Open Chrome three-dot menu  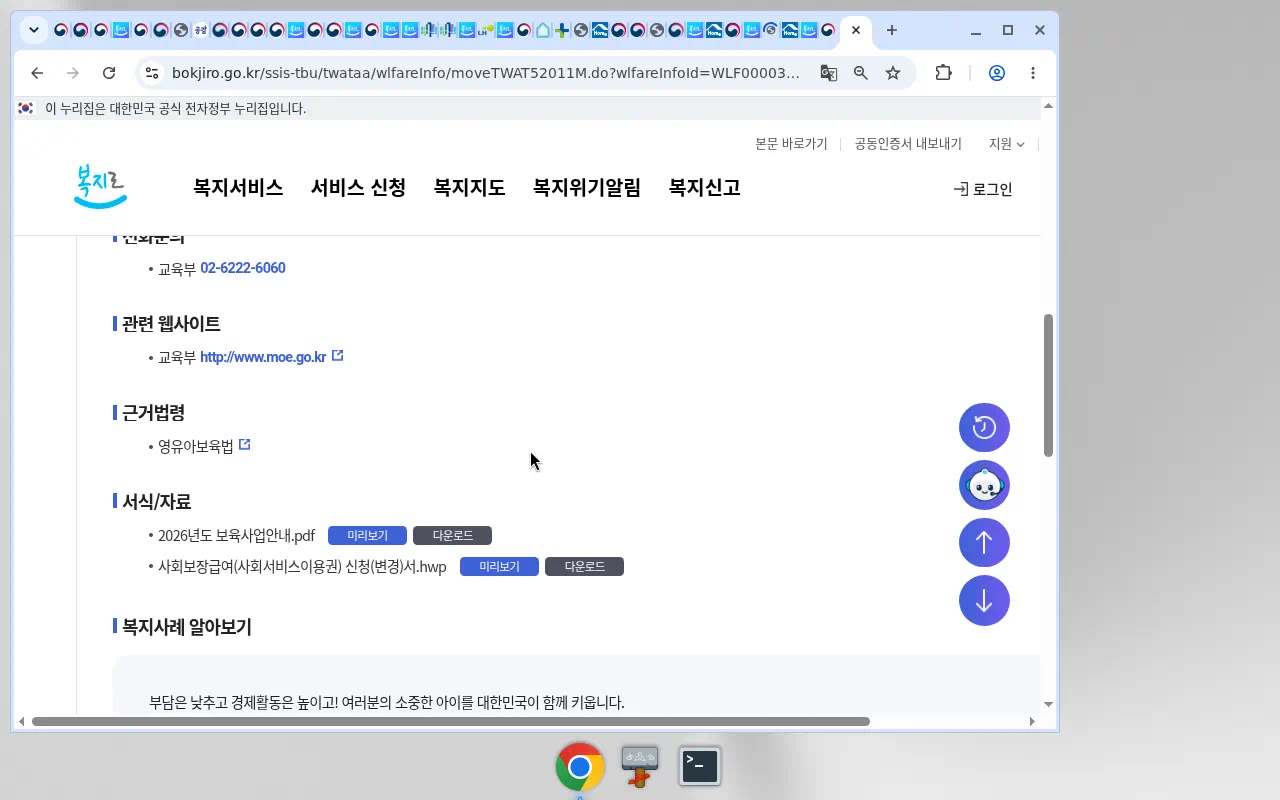(x=1033, y=73)
